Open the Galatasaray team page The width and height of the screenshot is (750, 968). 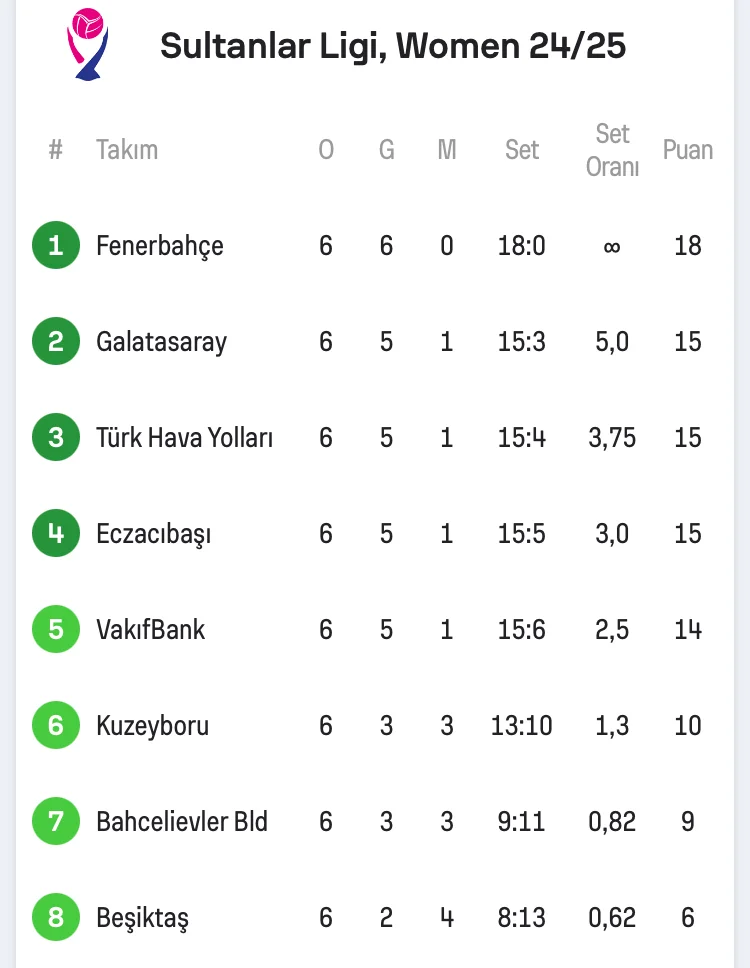click(162, 342)
